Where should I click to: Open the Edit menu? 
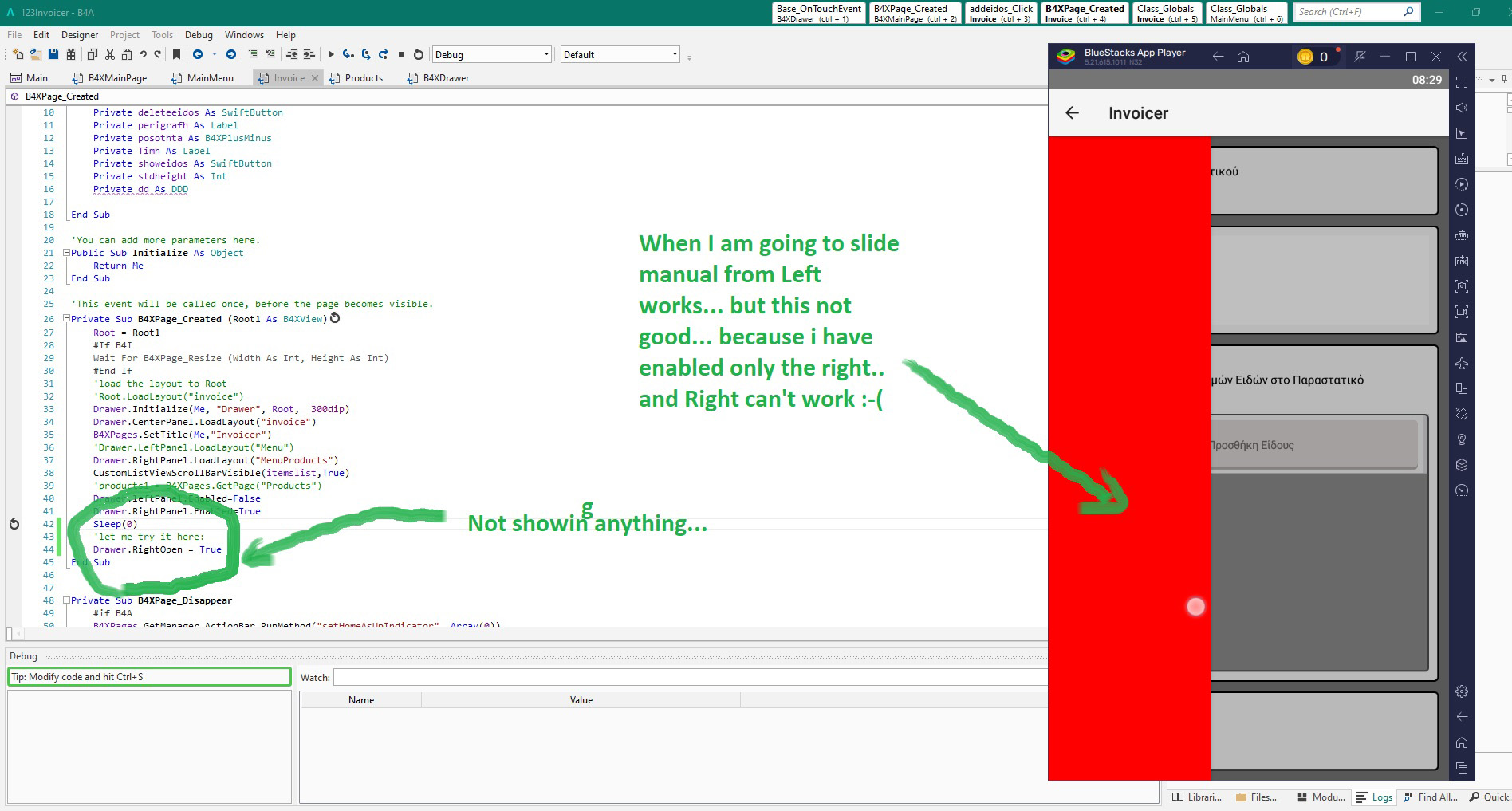pos(41,35)
